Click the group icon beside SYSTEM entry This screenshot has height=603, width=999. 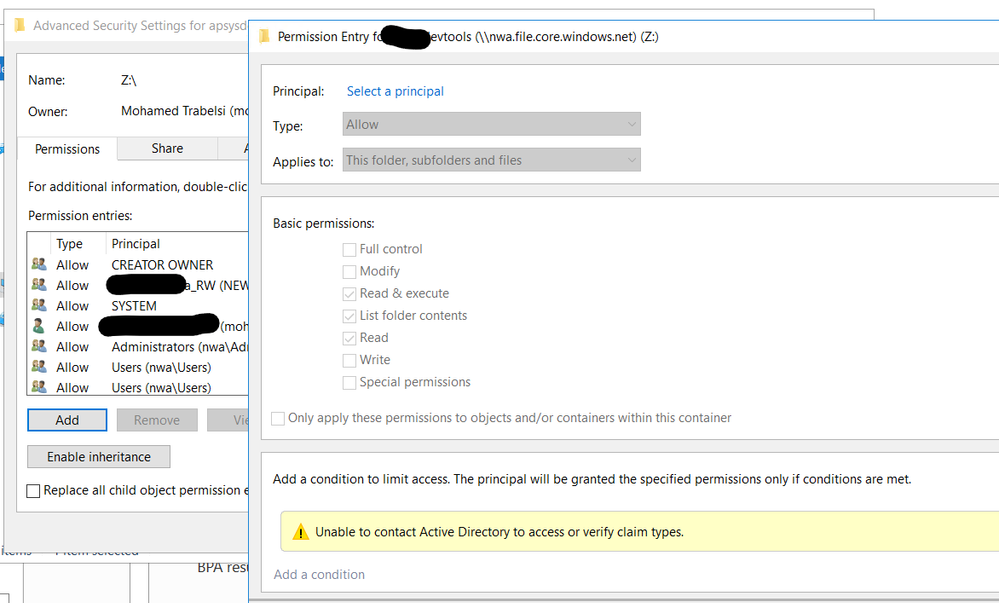(39, 305)
